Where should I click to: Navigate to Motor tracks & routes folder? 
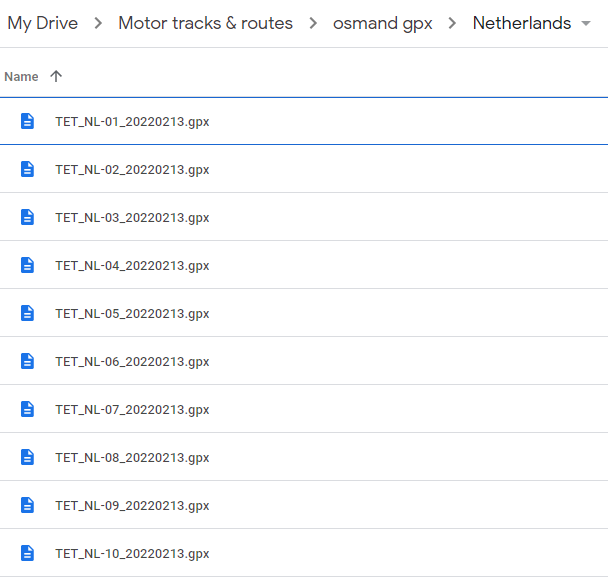(x=206, y=23)
